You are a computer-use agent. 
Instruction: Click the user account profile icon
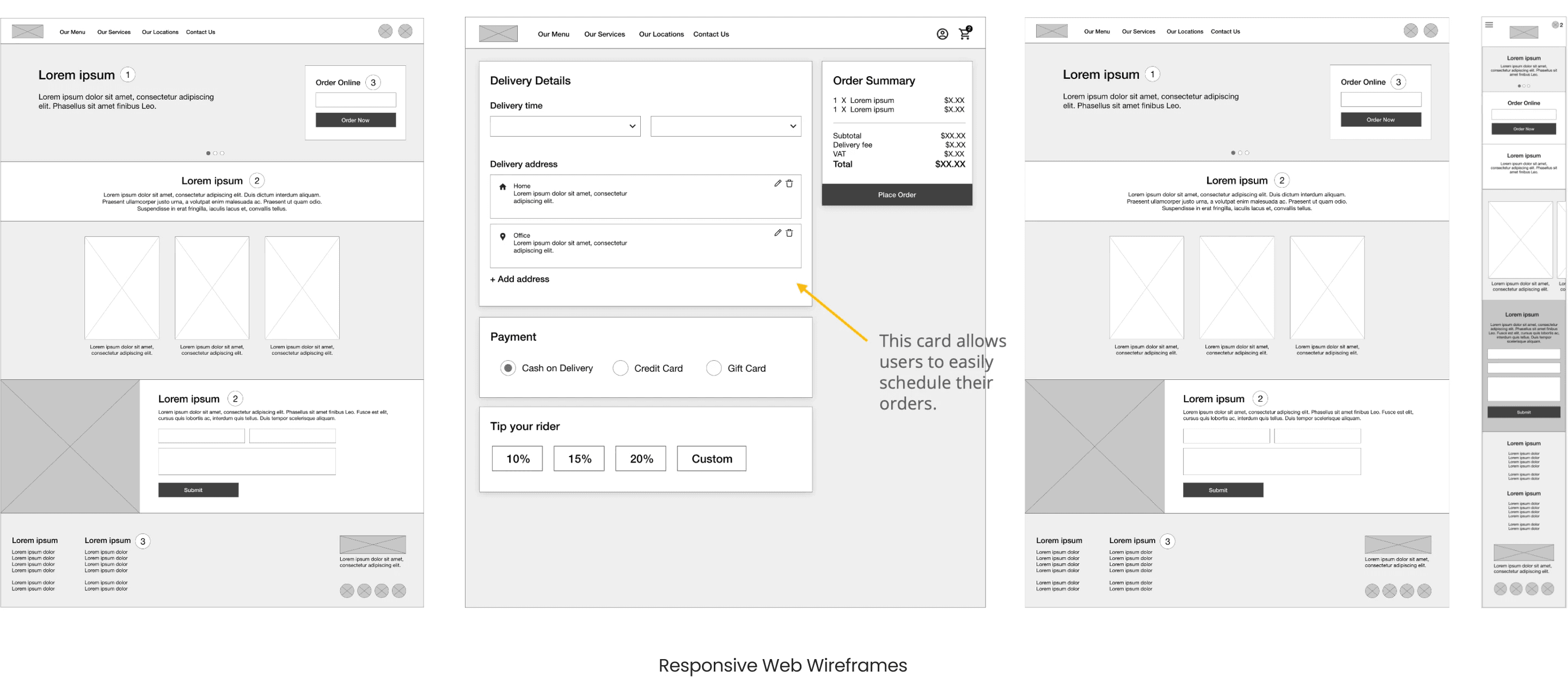click(942, 34)
